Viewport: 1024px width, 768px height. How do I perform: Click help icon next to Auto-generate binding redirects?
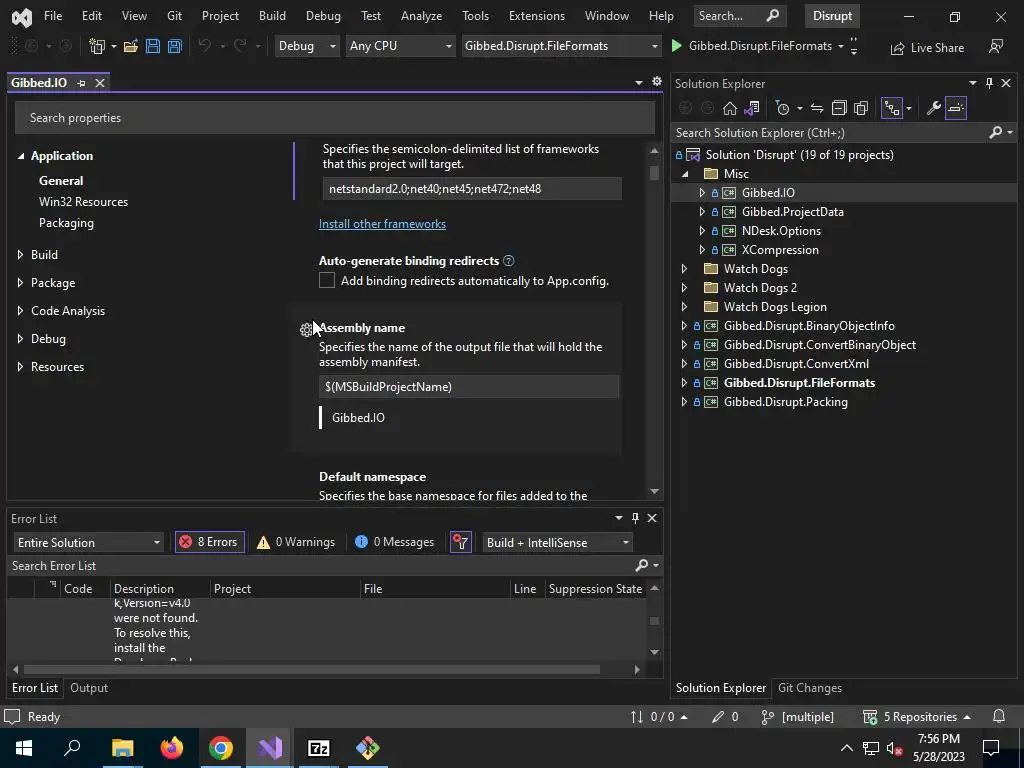point(509,261)
